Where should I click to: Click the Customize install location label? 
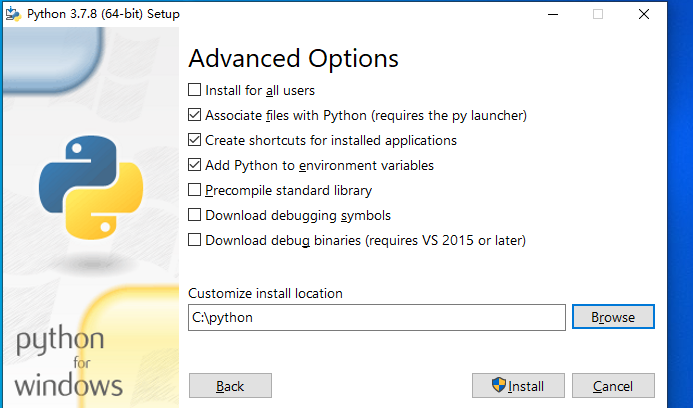pos(265,293)
